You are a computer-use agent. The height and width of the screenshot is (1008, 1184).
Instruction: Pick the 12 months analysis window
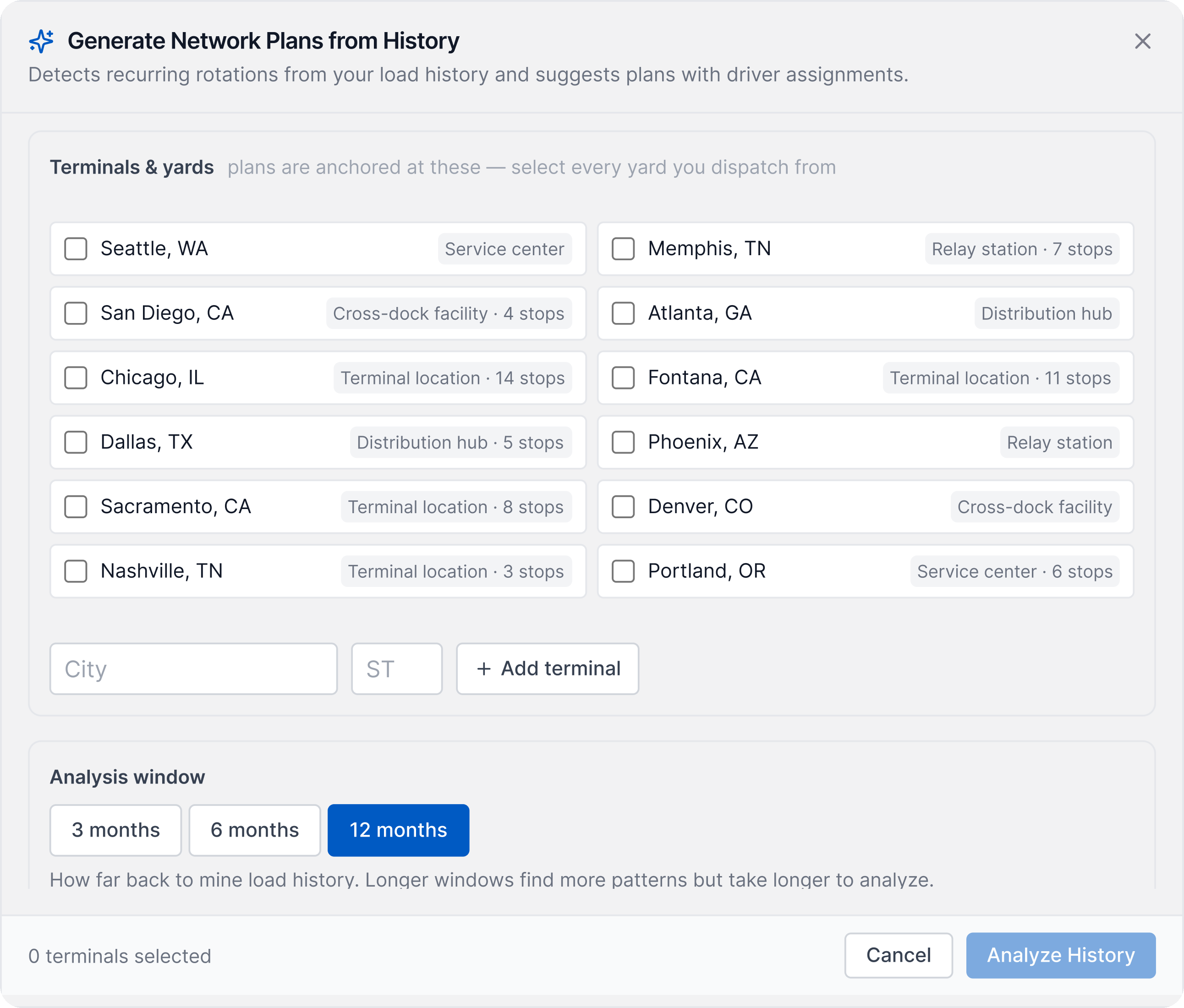(x=398, y=830)
